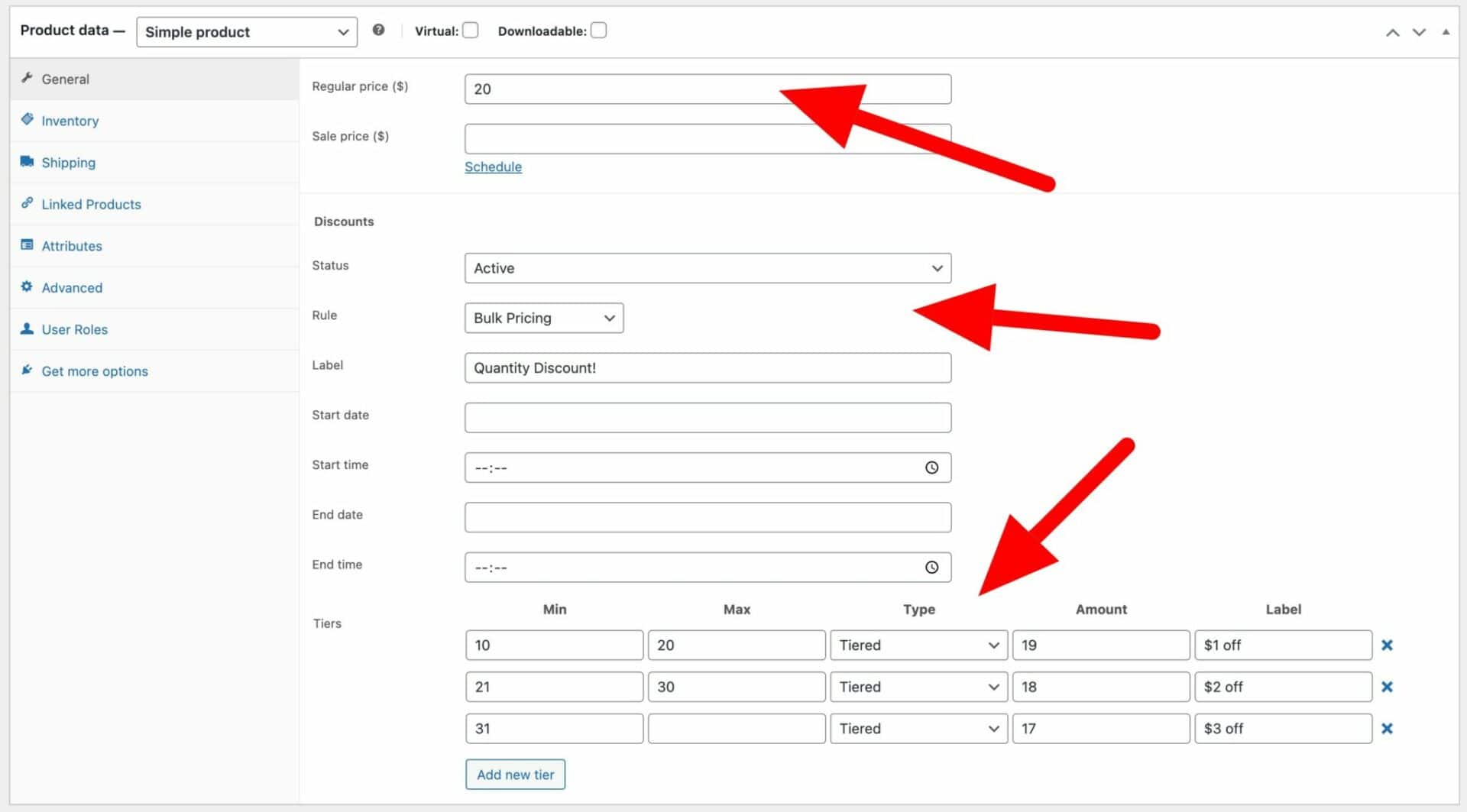Open the Simple product type dropdown
Viewport: 1467px width, 812px height.
[247, 32]
